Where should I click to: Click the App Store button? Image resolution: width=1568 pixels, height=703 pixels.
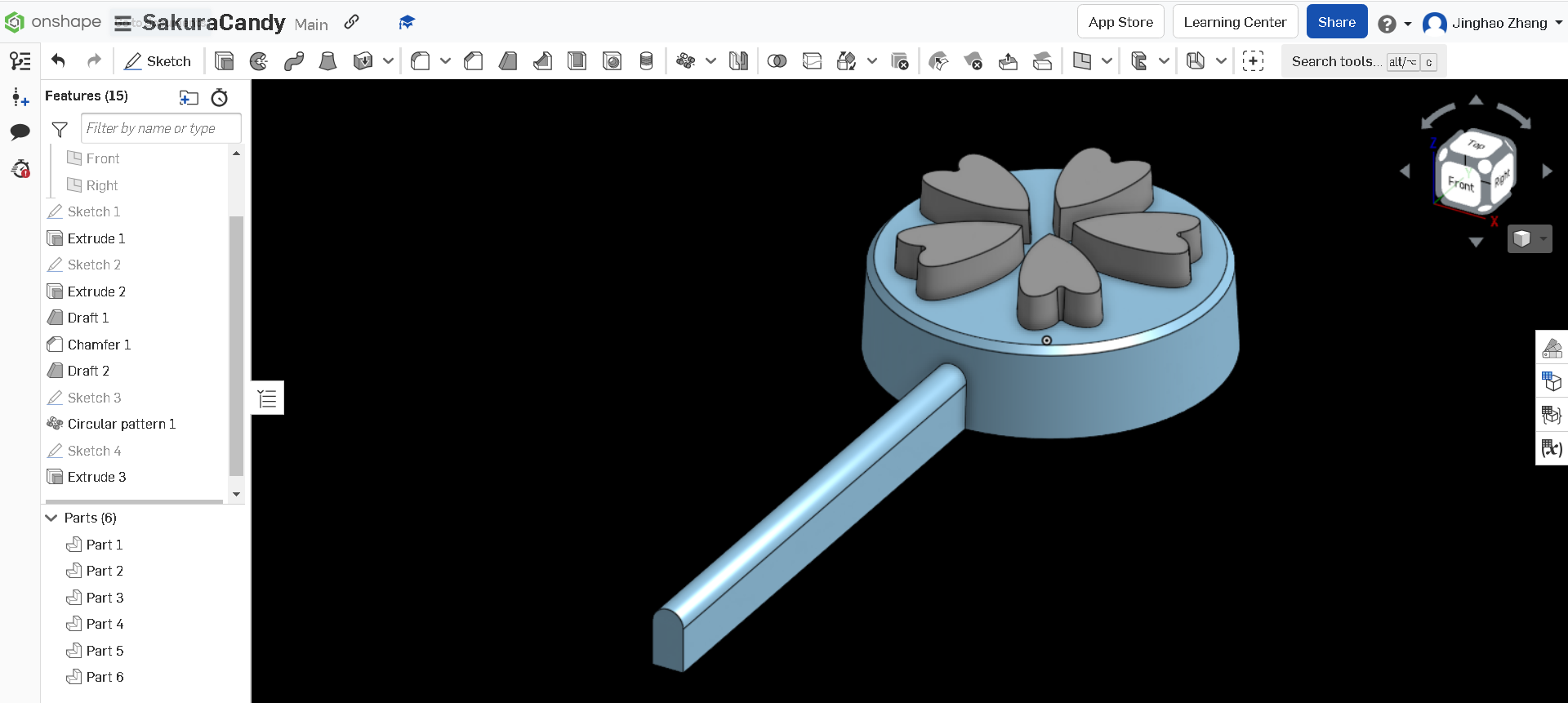[x=1120, y=22]
